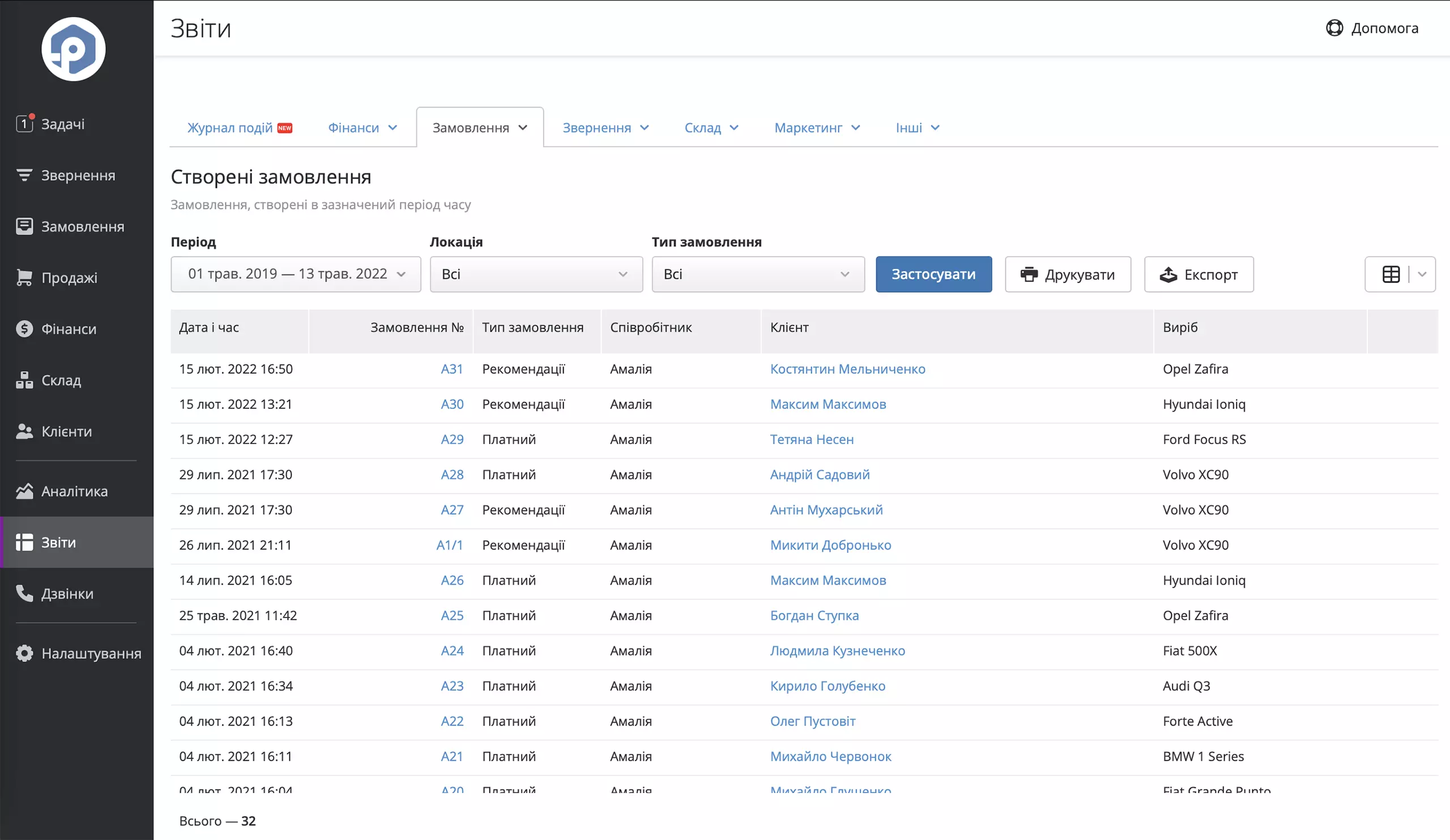This screenshot has width=1450, height=840.
Task: Open client Богдан Ступка
Action: tap(814, 615)
